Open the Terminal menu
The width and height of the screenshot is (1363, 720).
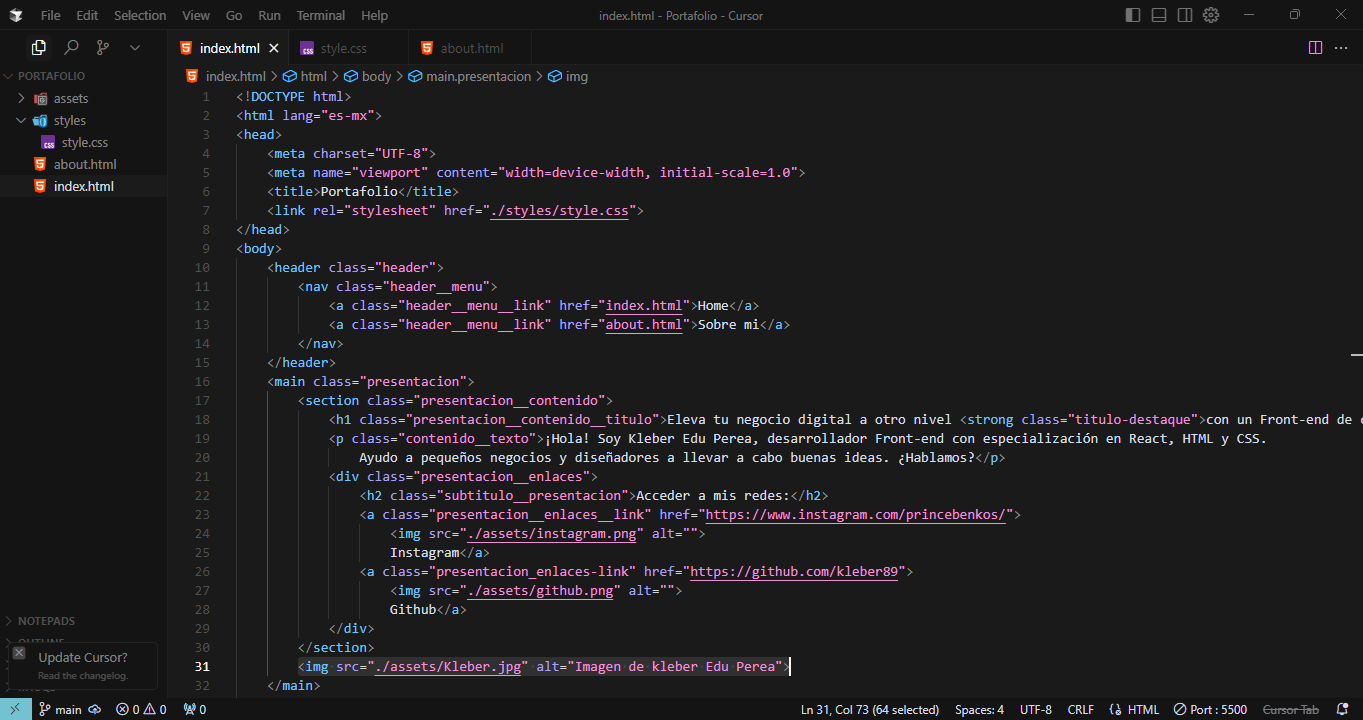tap(321, 15)
